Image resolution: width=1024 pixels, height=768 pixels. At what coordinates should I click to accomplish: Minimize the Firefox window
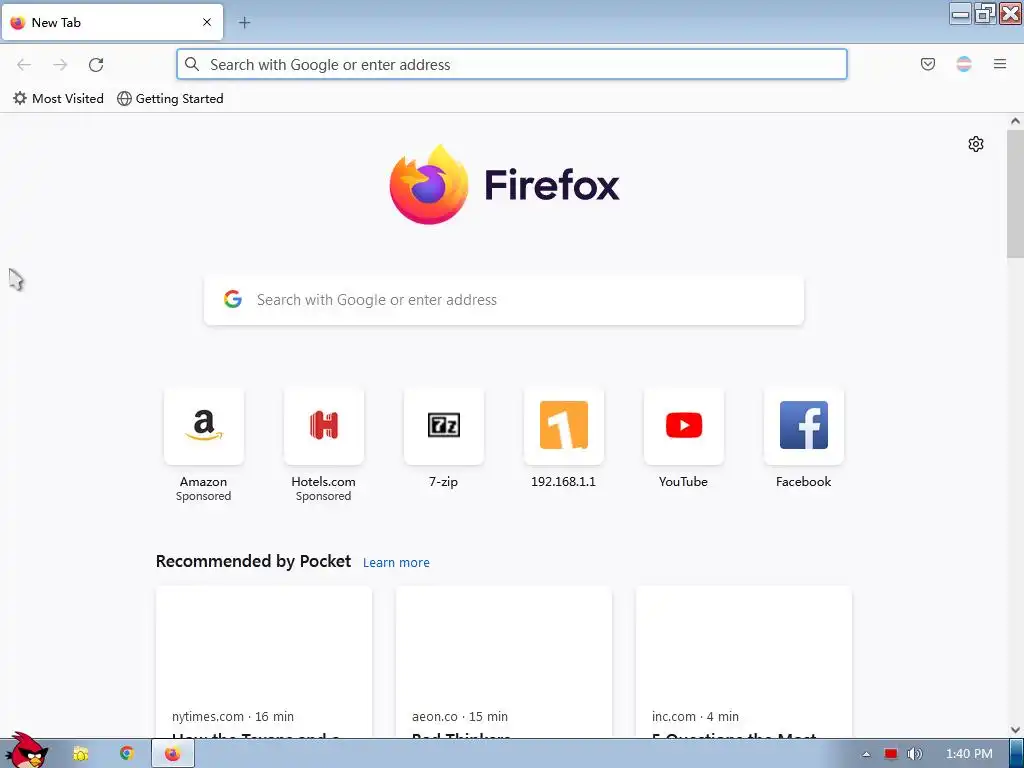[960, 14]
